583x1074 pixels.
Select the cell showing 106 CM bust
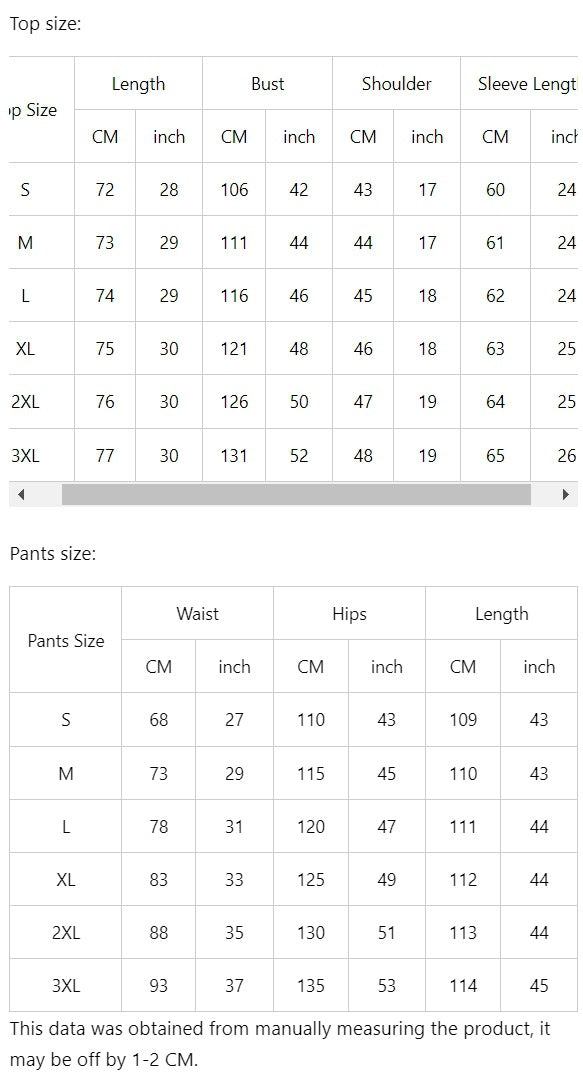coord(234,189)
